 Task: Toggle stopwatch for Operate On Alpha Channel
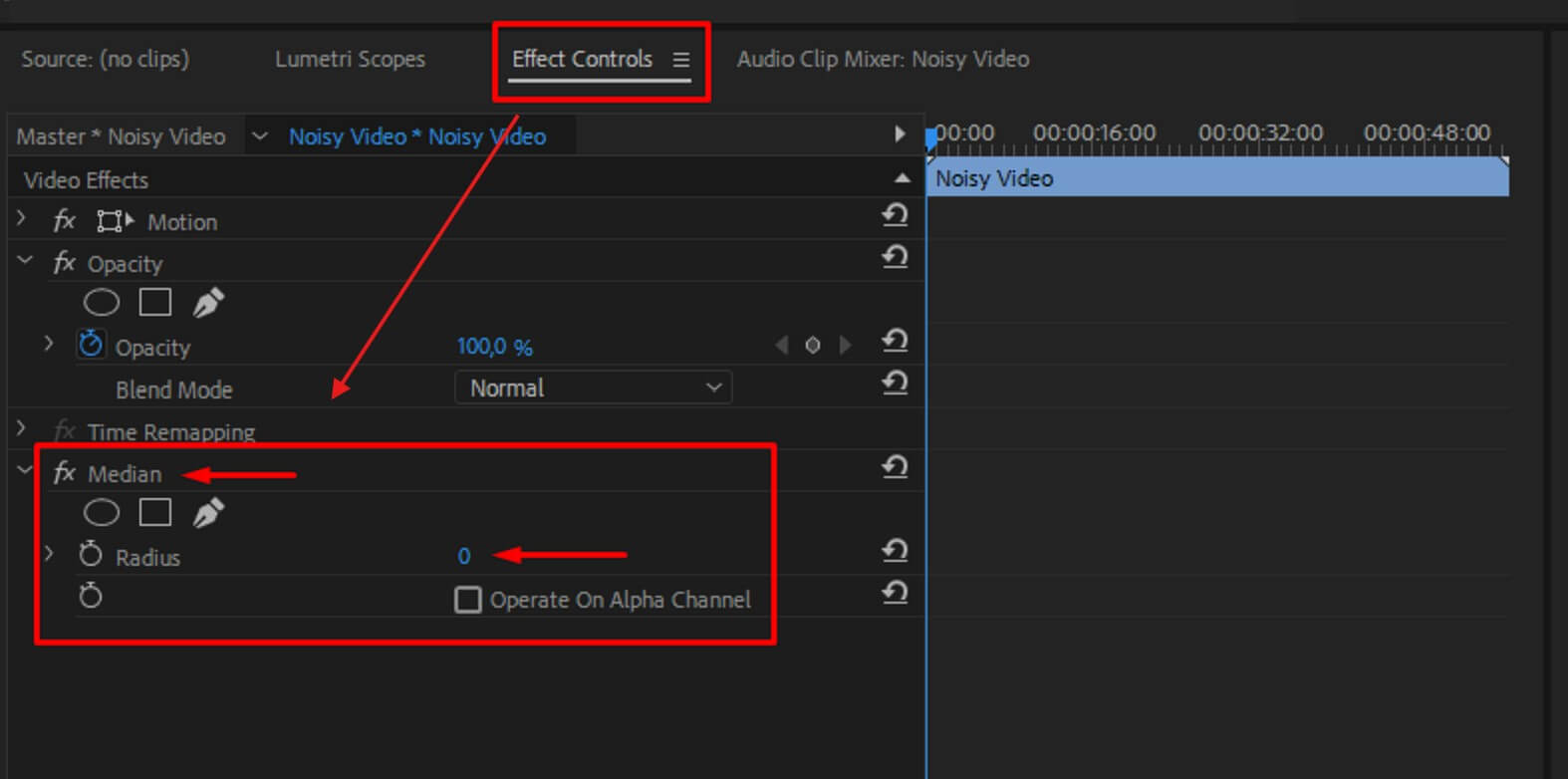(91, 595)
